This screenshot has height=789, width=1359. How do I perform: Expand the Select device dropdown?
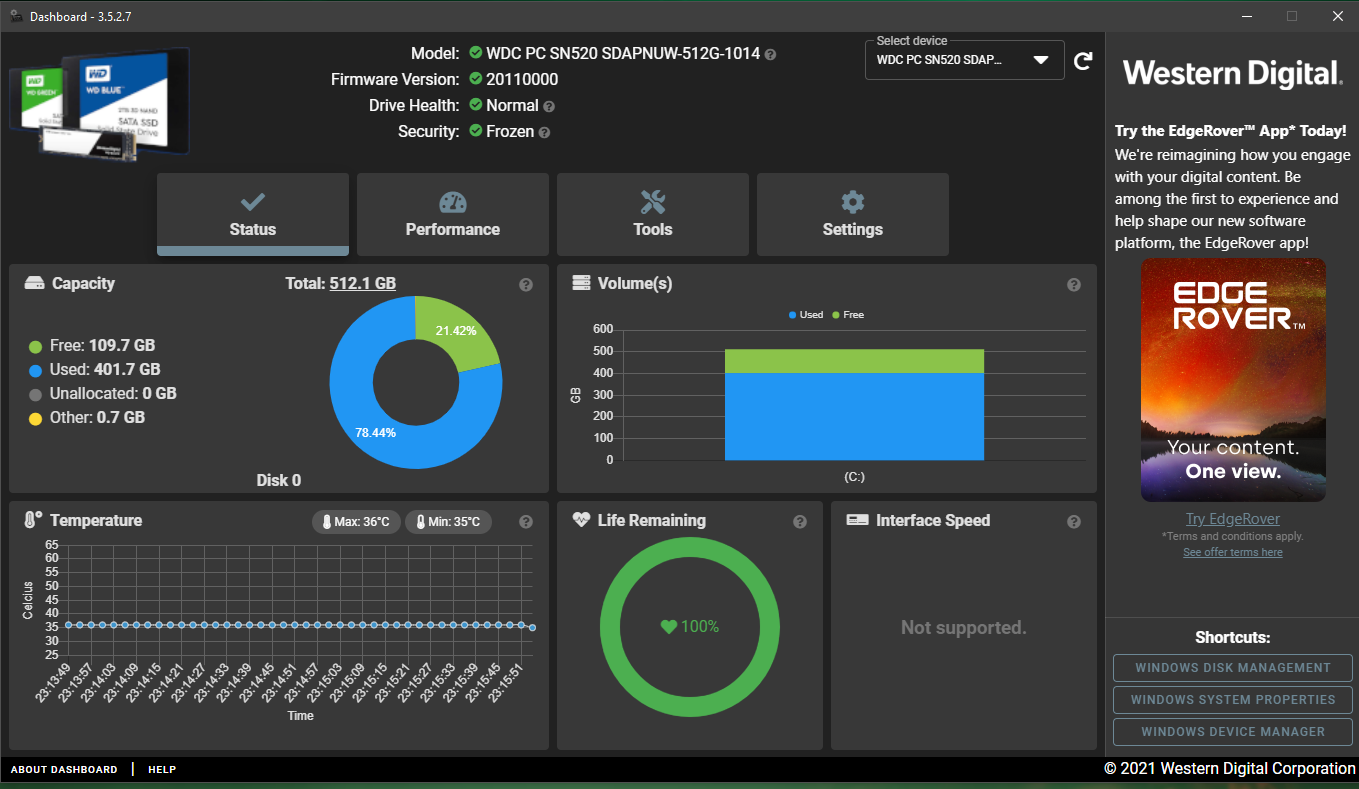click(x=964, y=60)
